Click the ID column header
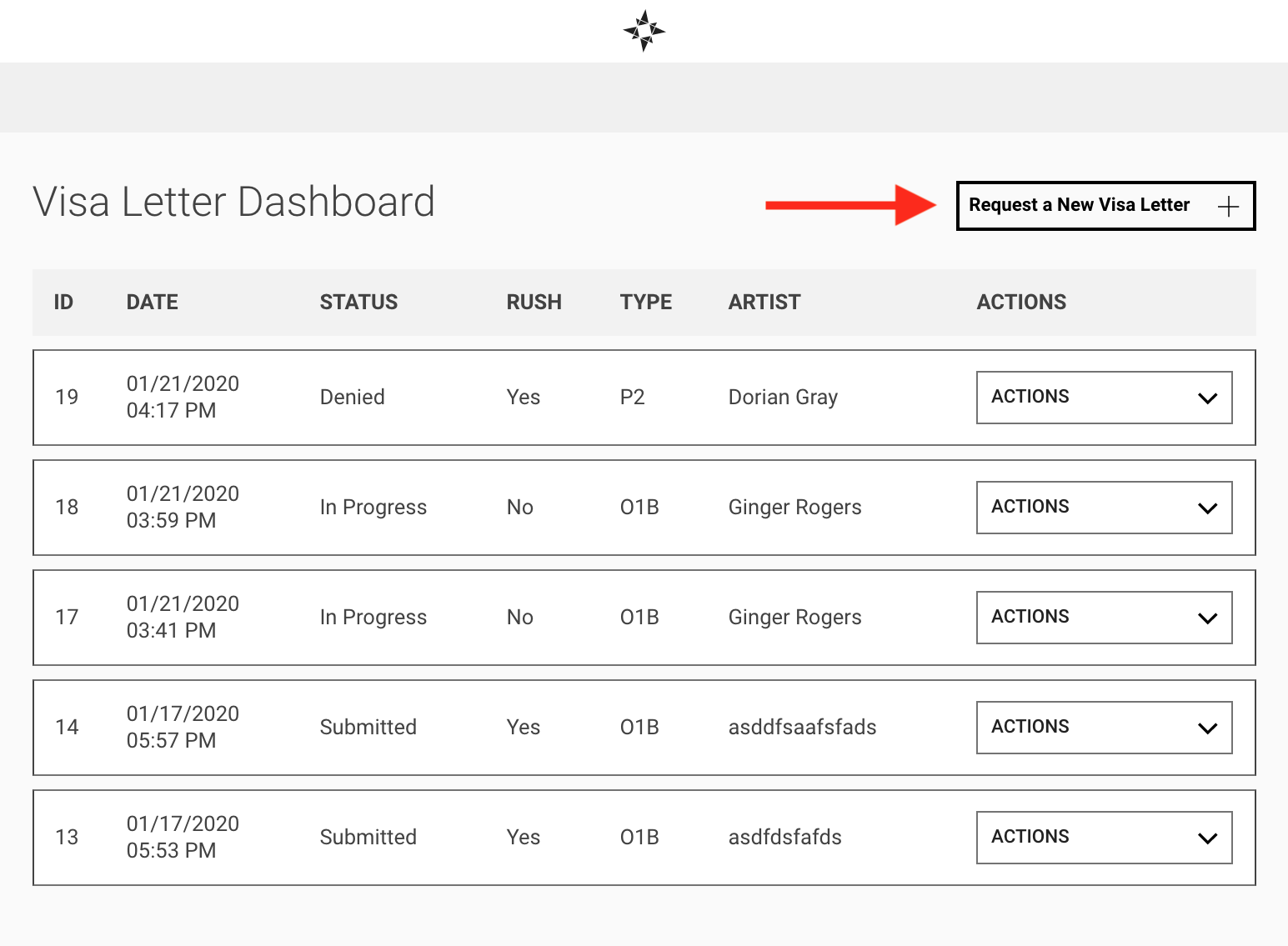The image size is (1288, 946). pos(63,302)
